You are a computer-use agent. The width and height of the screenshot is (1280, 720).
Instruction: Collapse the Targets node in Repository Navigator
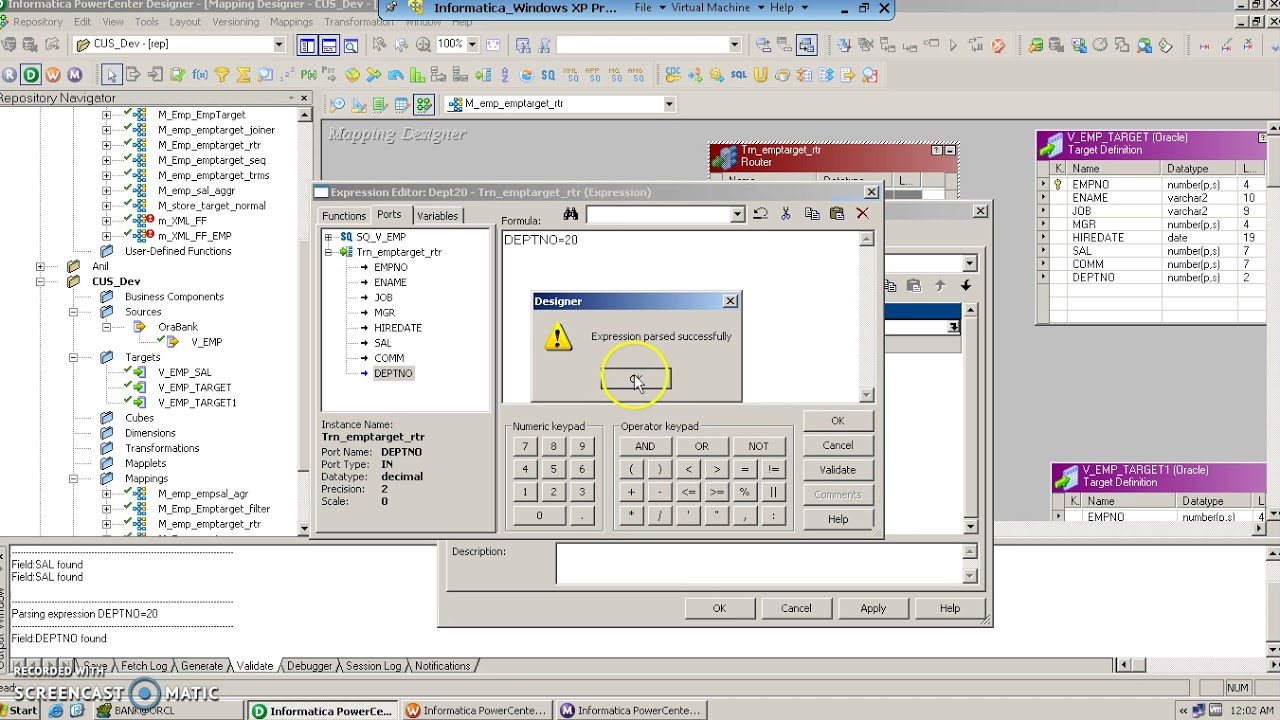[73, 357]
